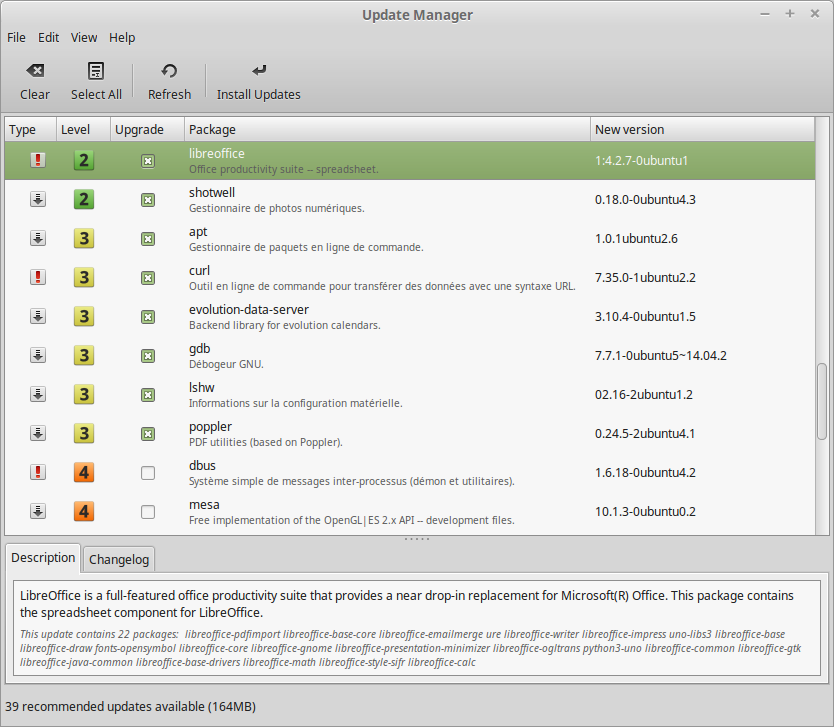The image size is (834, 727).
Task: Sort by the Upgrade column header
Action: [147, 130]
